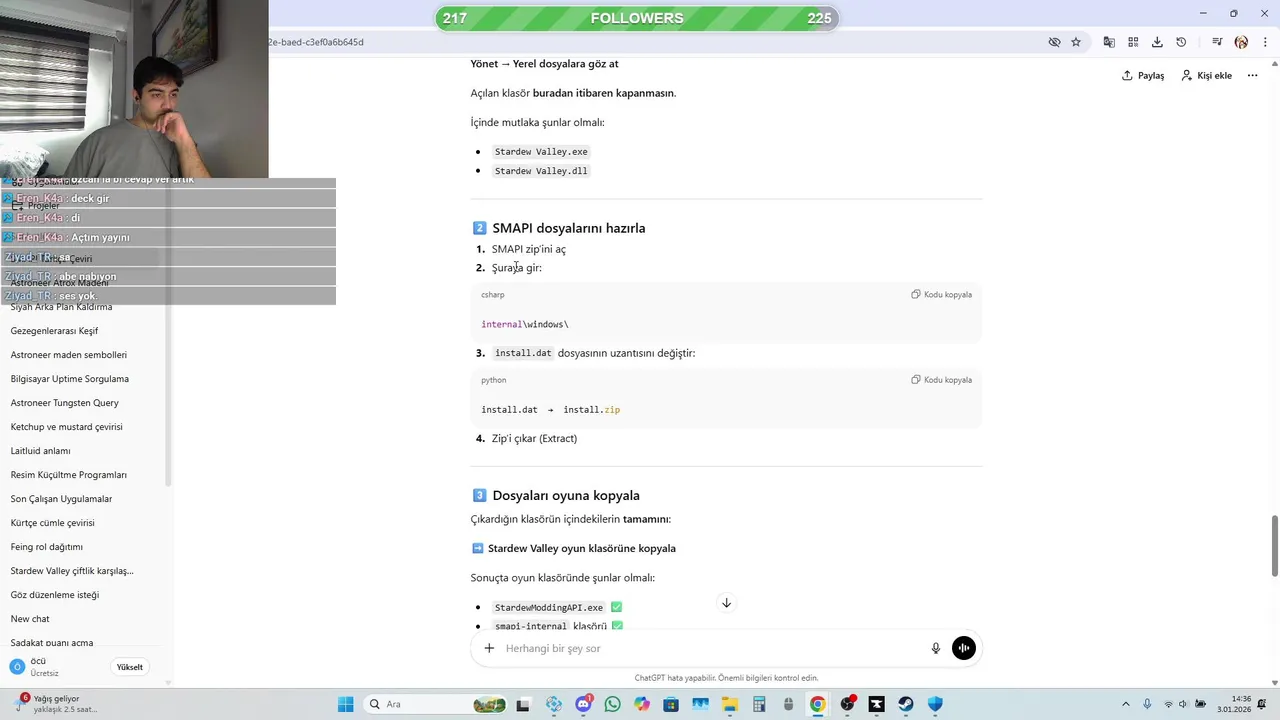
Task: Bookmark this page with the star icon
Action: click(1076, 42)
